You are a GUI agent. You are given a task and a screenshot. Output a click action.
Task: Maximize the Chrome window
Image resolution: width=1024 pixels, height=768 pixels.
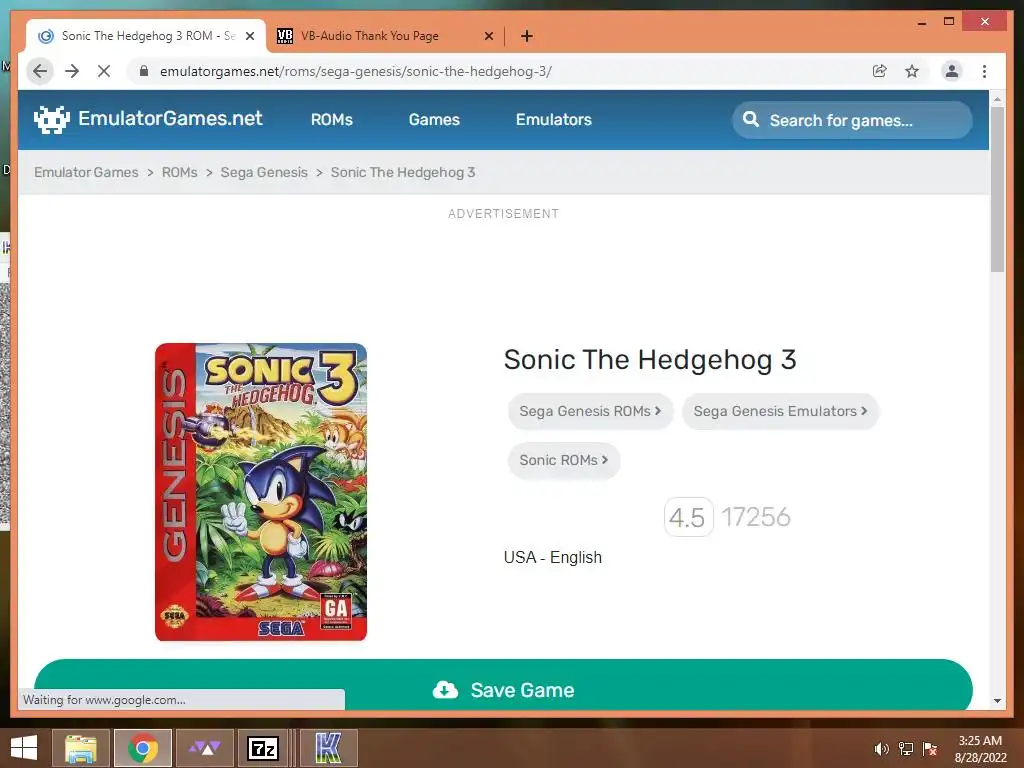(x=949, y=22)
